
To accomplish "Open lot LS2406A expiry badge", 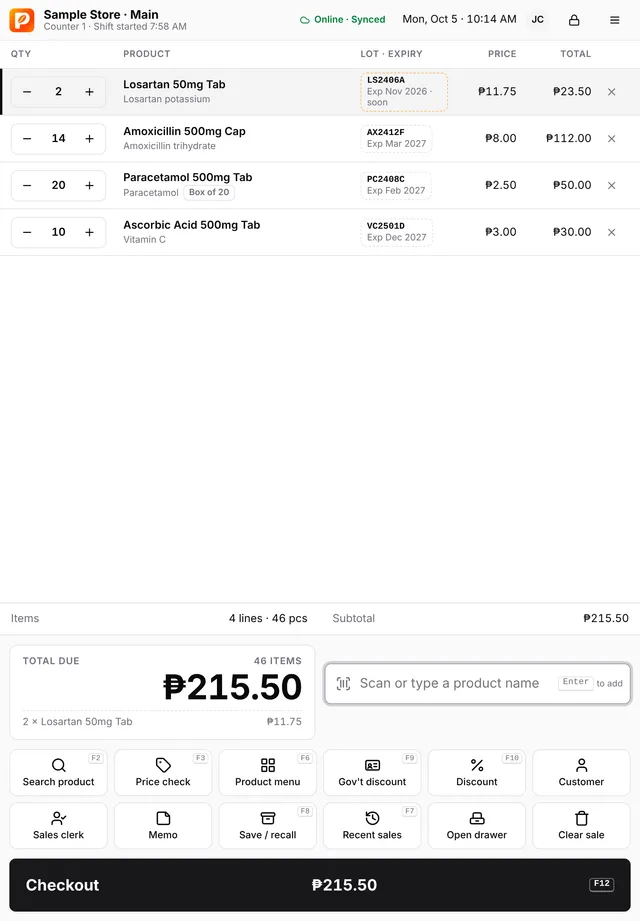I will pos(404,92).
